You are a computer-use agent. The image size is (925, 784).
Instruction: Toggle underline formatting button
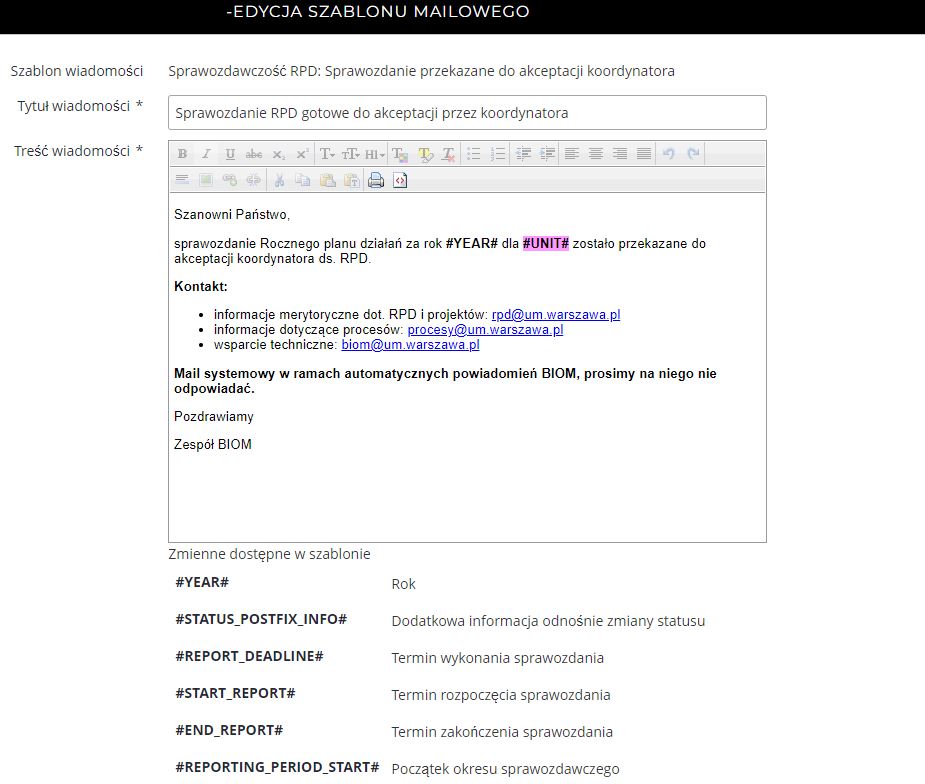(230, 154)
